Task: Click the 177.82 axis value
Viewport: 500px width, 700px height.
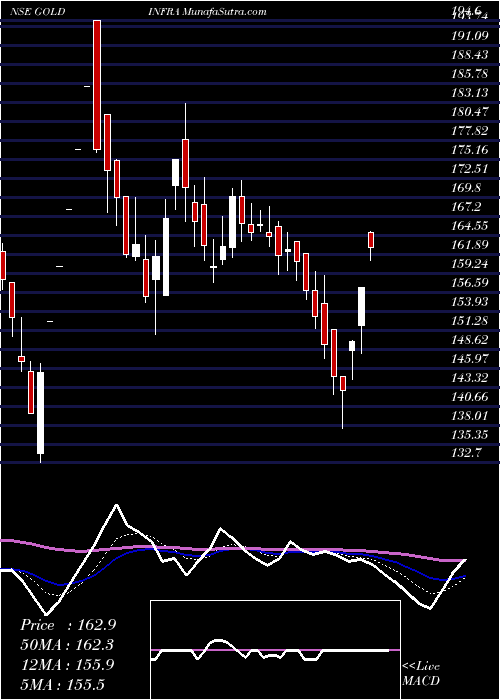Action: click(x=469, y=130)
